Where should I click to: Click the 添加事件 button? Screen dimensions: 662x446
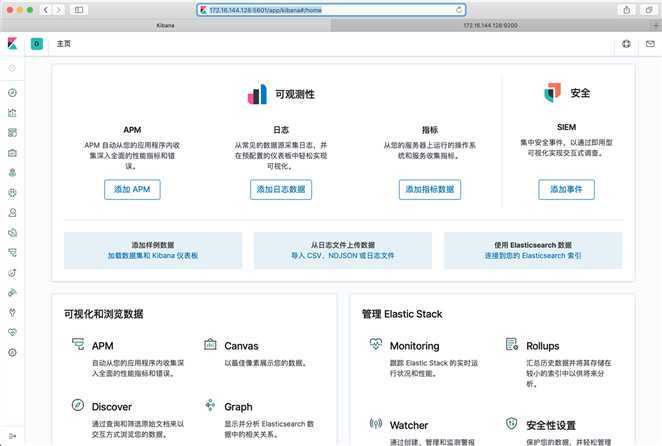tap(566, 190)
